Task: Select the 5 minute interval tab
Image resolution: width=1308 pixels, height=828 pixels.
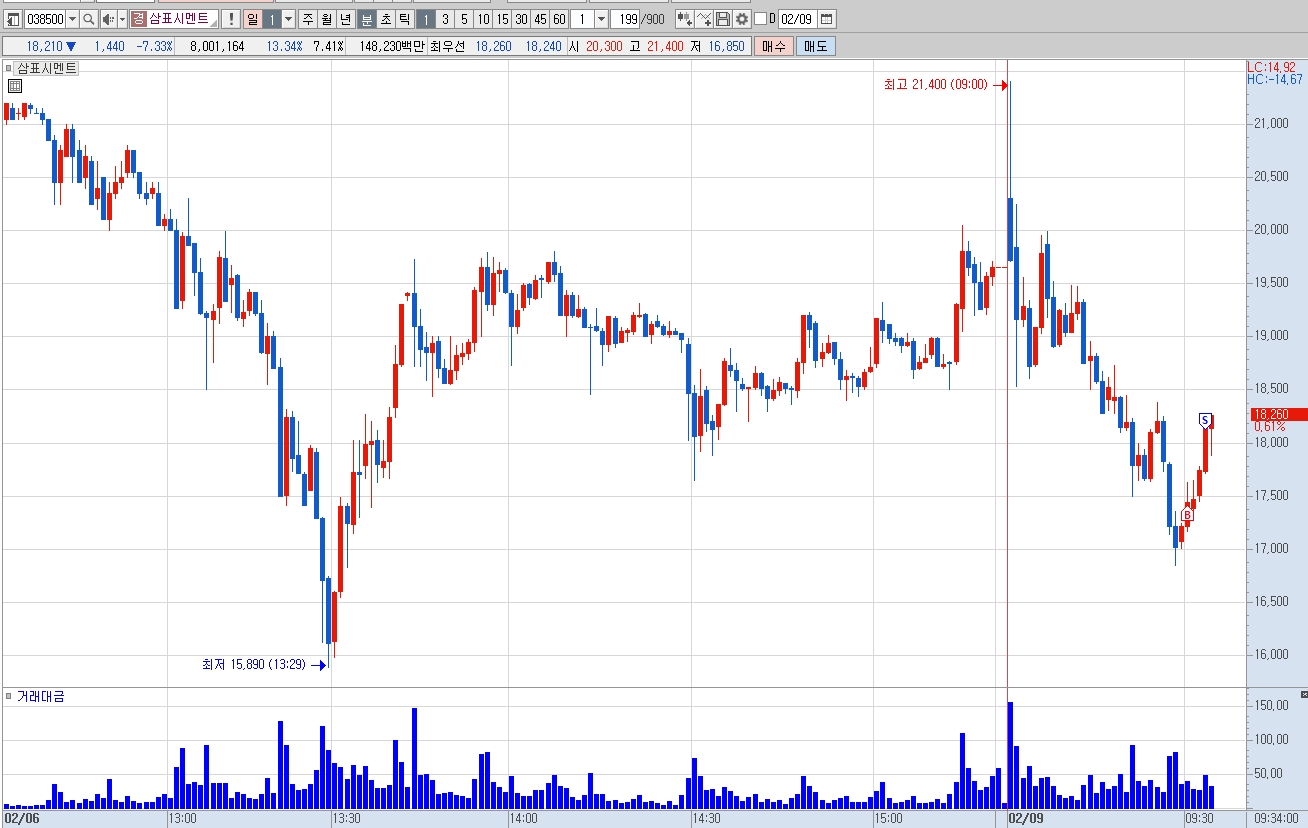Action: click(x=464, y=19)
